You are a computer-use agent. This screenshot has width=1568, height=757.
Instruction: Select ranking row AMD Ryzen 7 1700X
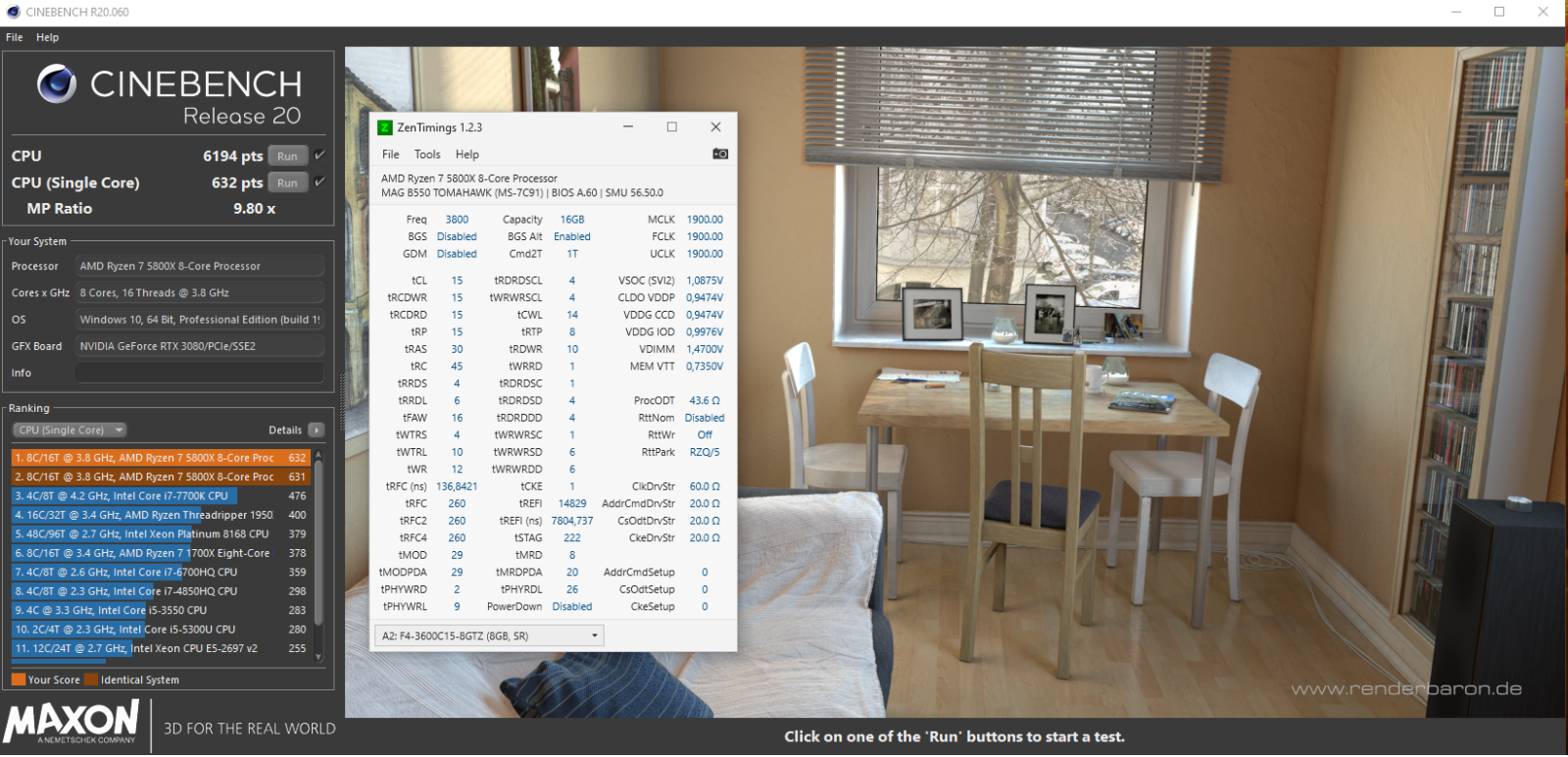[161, 553]
